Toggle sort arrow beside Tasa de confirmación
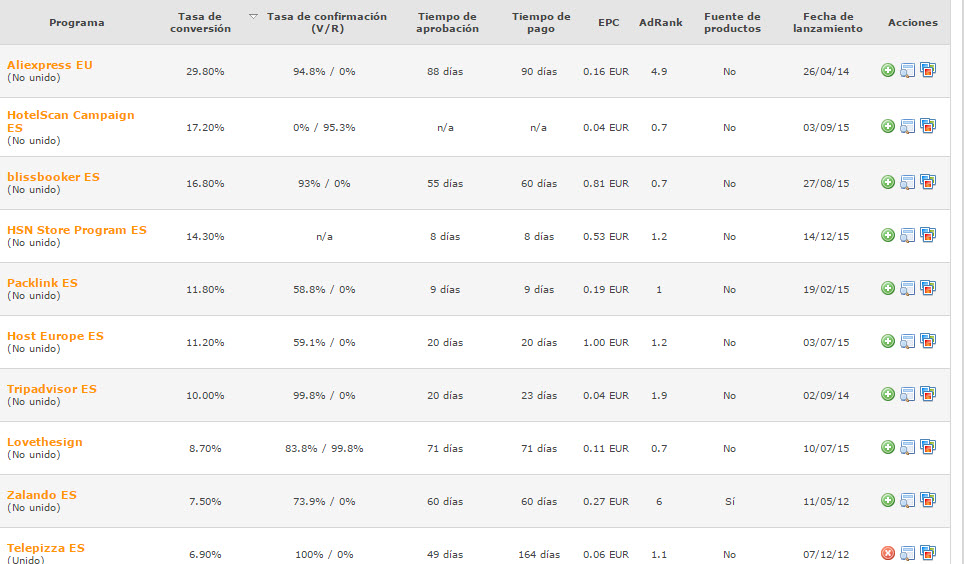 coord(253,17)
